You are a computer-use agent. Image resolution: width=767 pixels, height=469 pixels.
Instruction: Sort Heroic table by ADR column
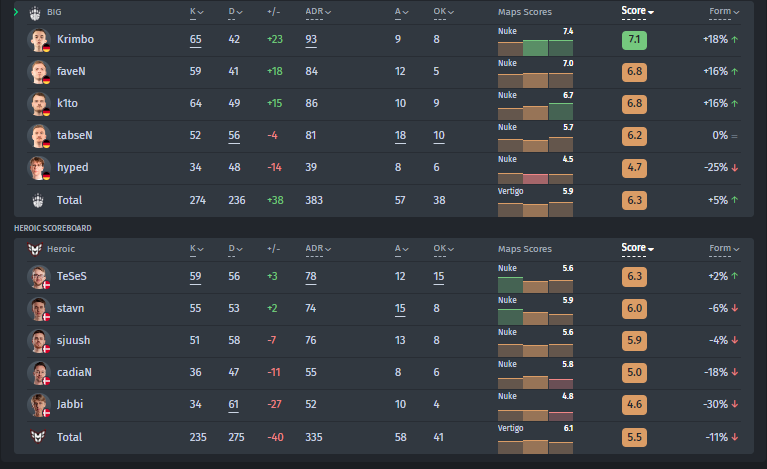(x=318, y=248)
